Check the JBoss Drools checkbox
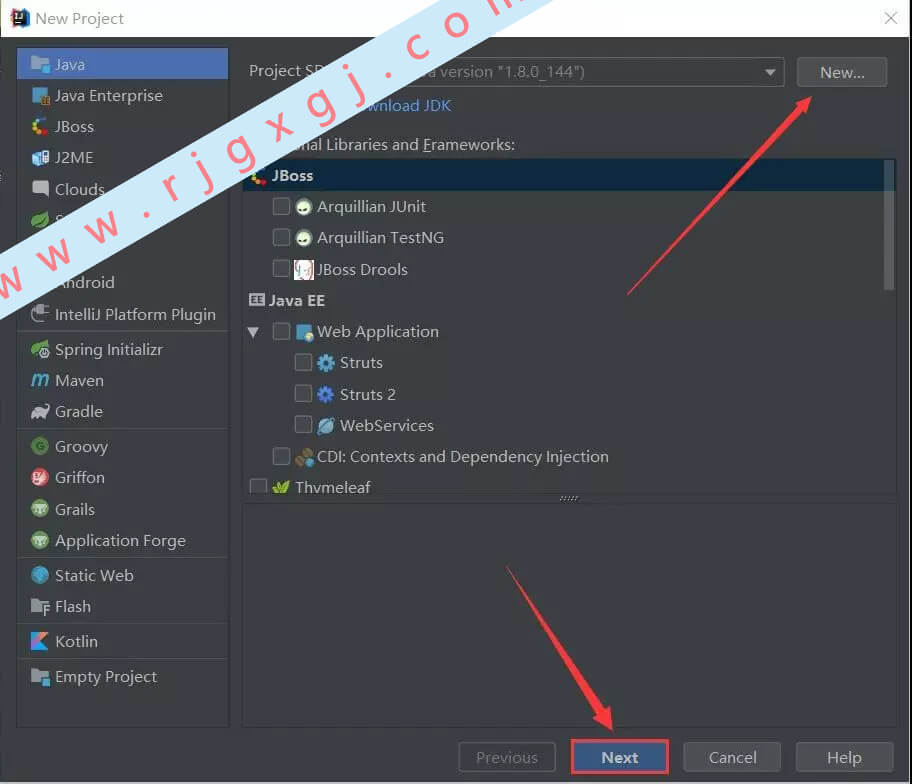The width and height of the screenshot is (912, 784). click(x=281, y=269)
